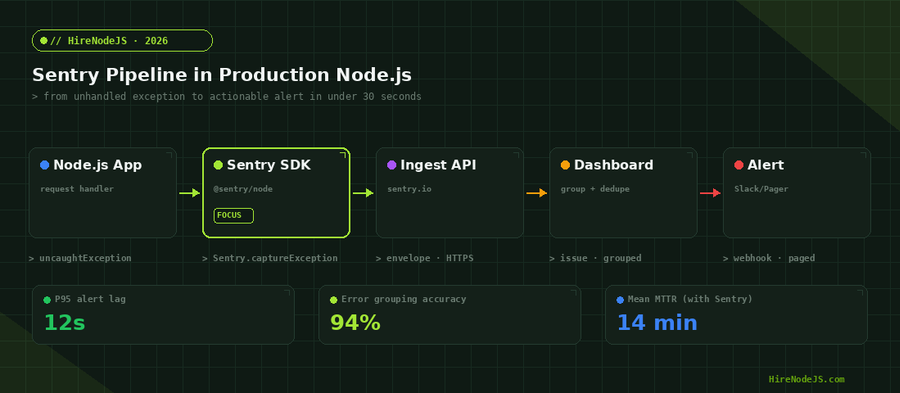Click the 'Error grouping accuracy' label

coord(404,299)
